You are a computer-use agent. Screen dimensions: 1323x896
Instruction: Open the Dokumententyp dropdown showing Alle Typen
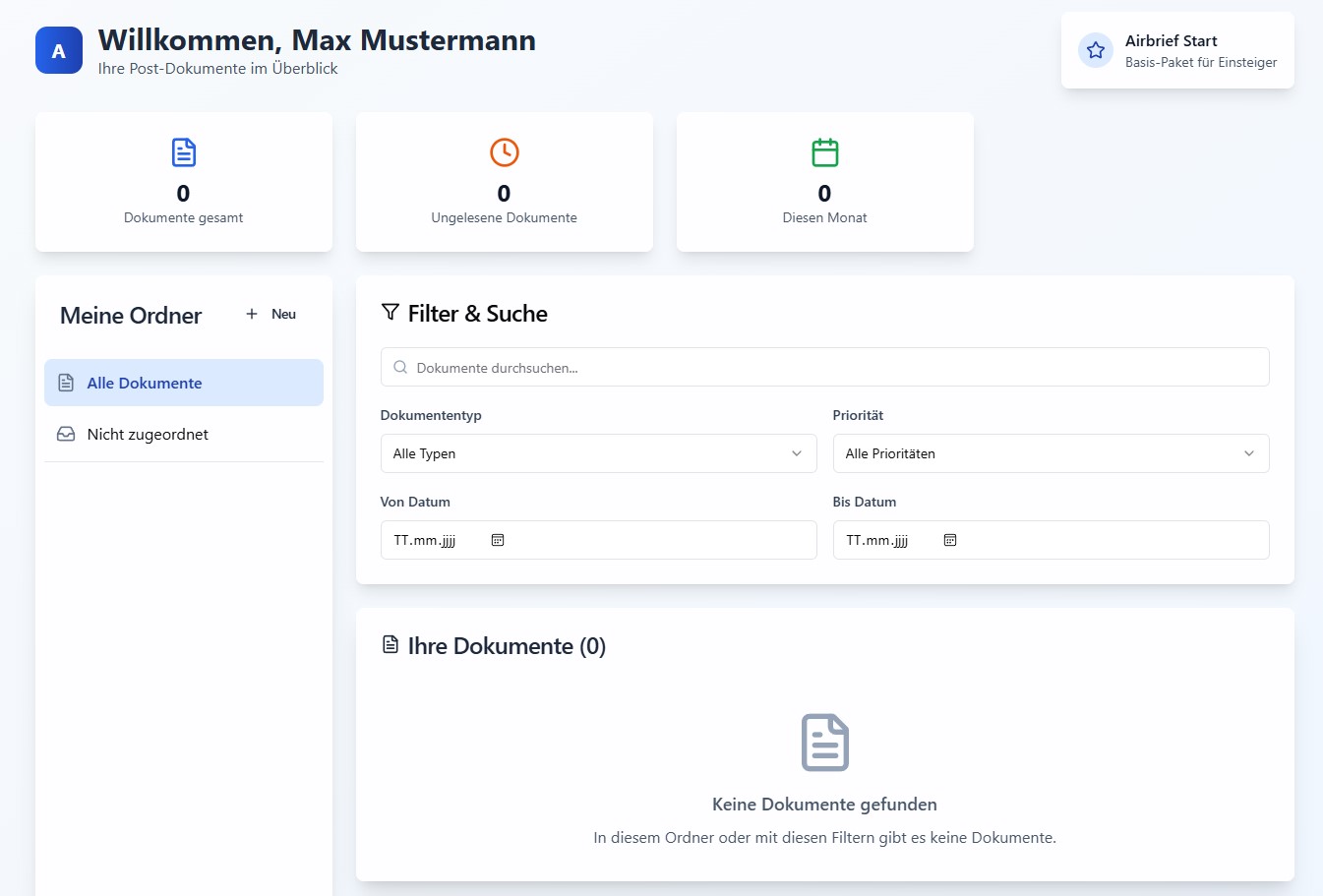(x=598, y=453)
